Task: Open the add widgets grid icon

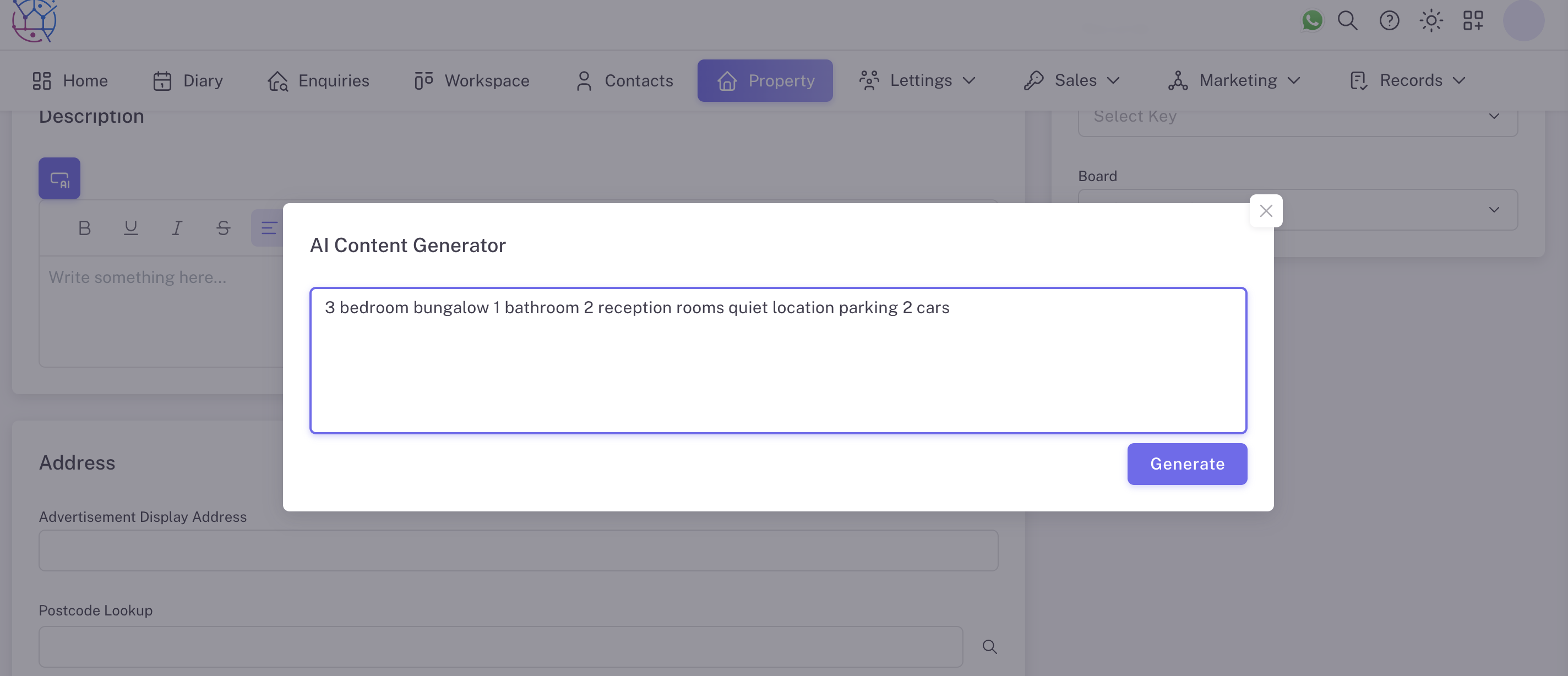Action: 1473,21
